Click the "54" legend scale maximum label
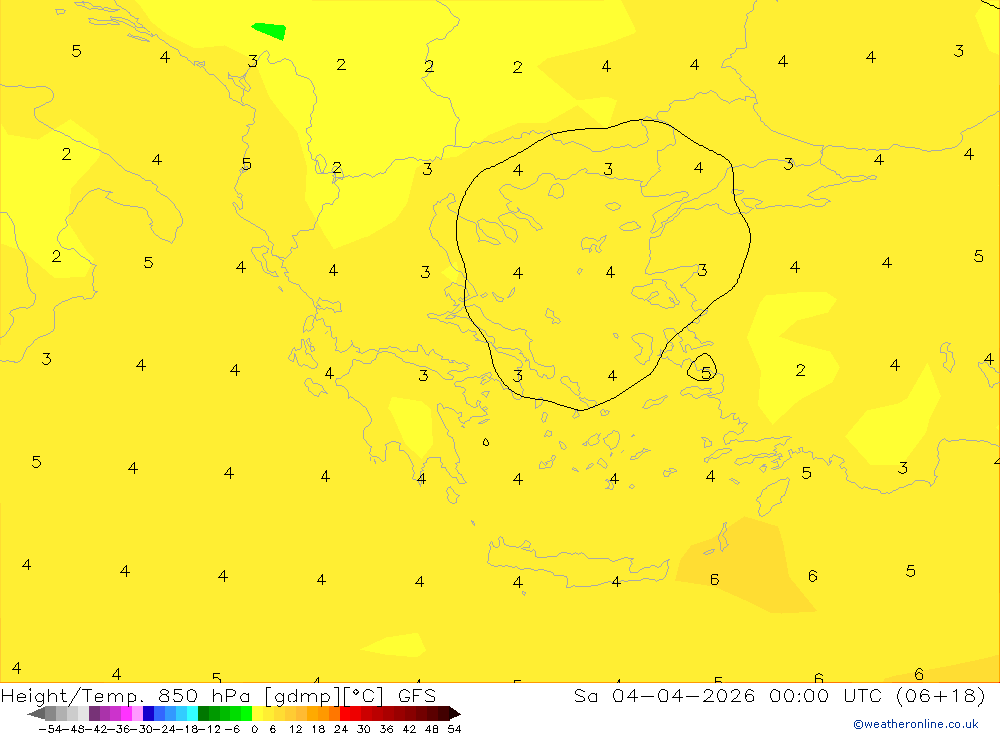The height and width of the screenshot is (733, 1000). [x=454, y=729]
